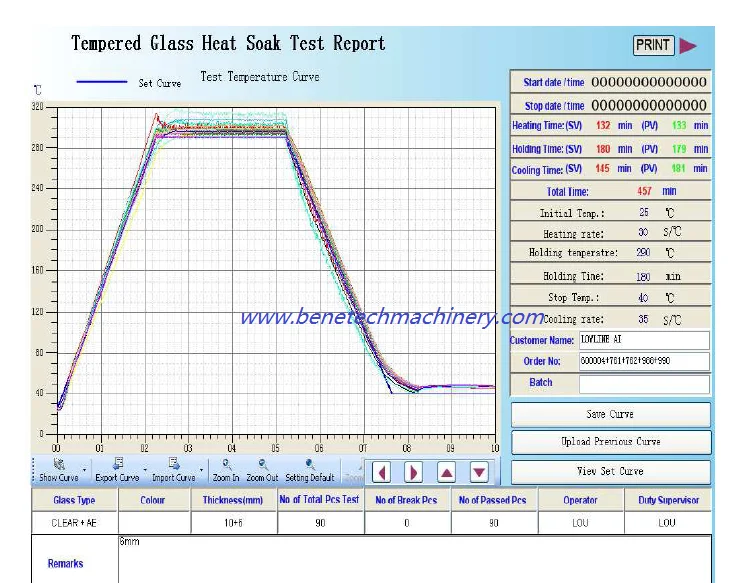The height and width of the screenshot is (583, 749).
Task: Click the Holding temperature 290 value
Action: [643, 252]
